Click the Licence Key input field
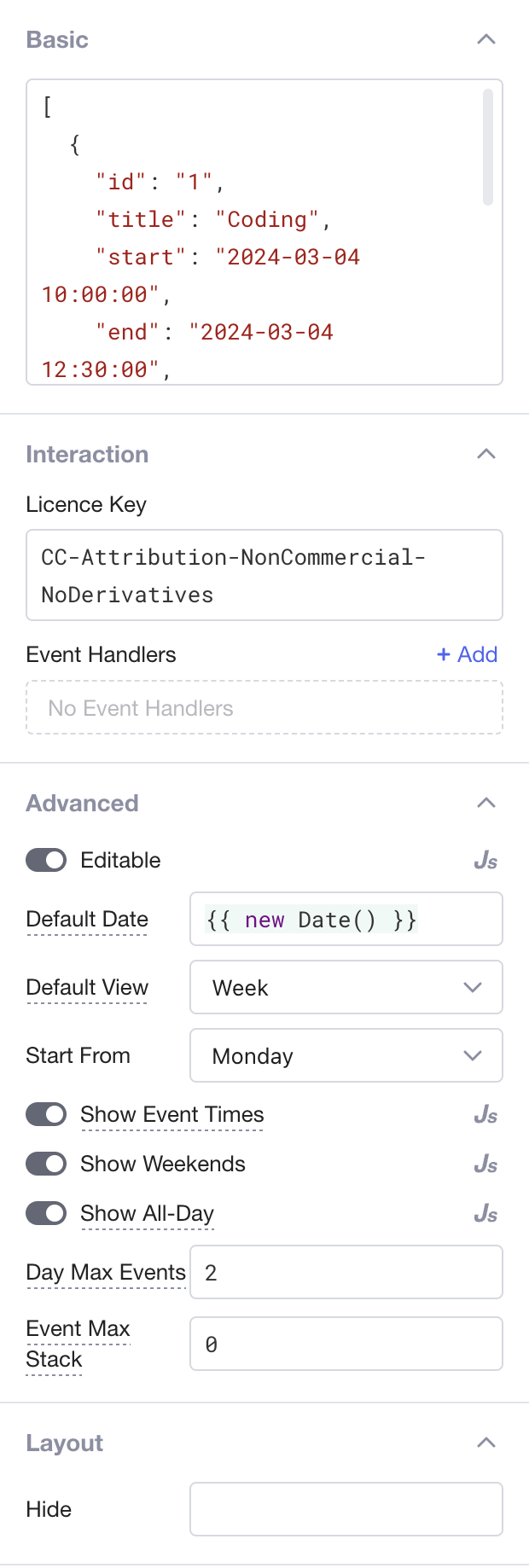Viewport: 529px width, 1568px height. point(264,575)
